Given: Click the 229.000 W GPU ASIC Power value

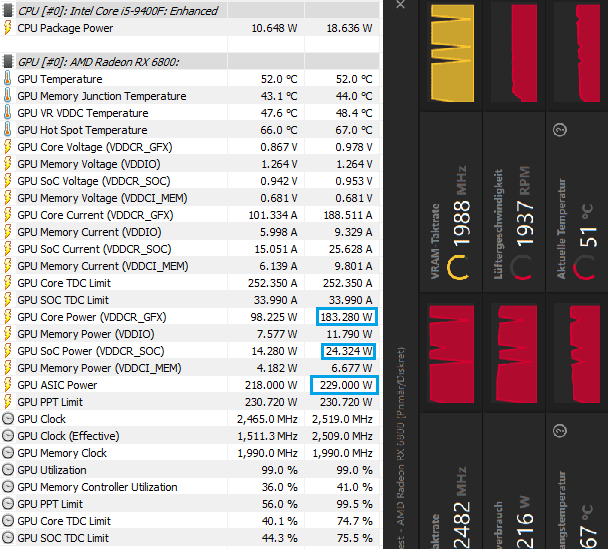Looking at the screenshot, I should 344,385.
